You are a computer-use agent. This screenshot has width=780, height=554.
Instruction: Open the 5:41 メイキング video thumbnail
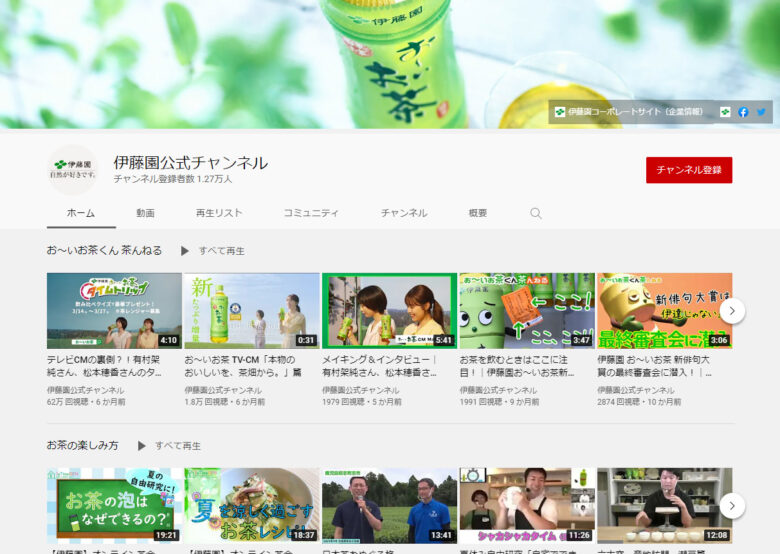pos(390,311)
